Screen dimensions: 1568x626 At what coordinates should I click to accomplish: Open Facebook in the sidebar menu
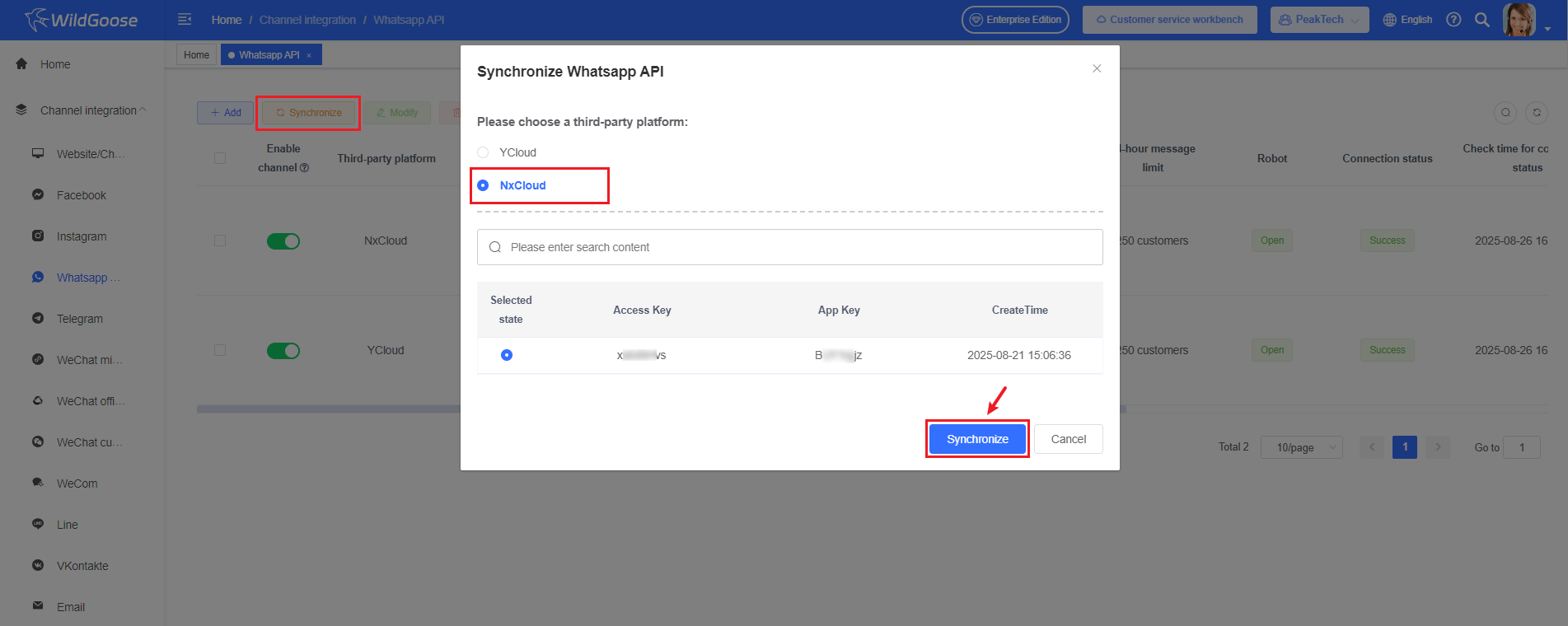pyautogui.click(x=82, y=195)
